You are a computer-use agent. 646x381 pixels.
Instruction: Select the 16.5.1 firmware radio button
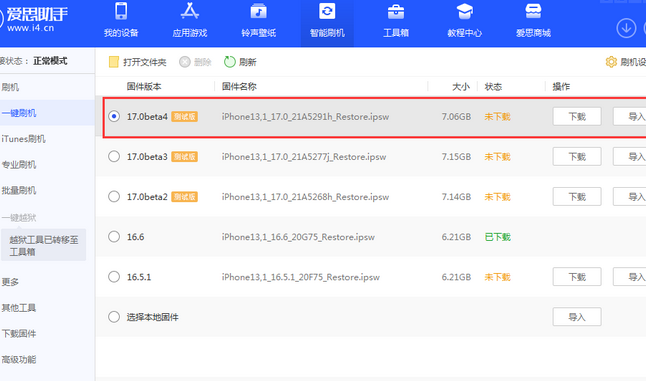[x=114, y=277]
